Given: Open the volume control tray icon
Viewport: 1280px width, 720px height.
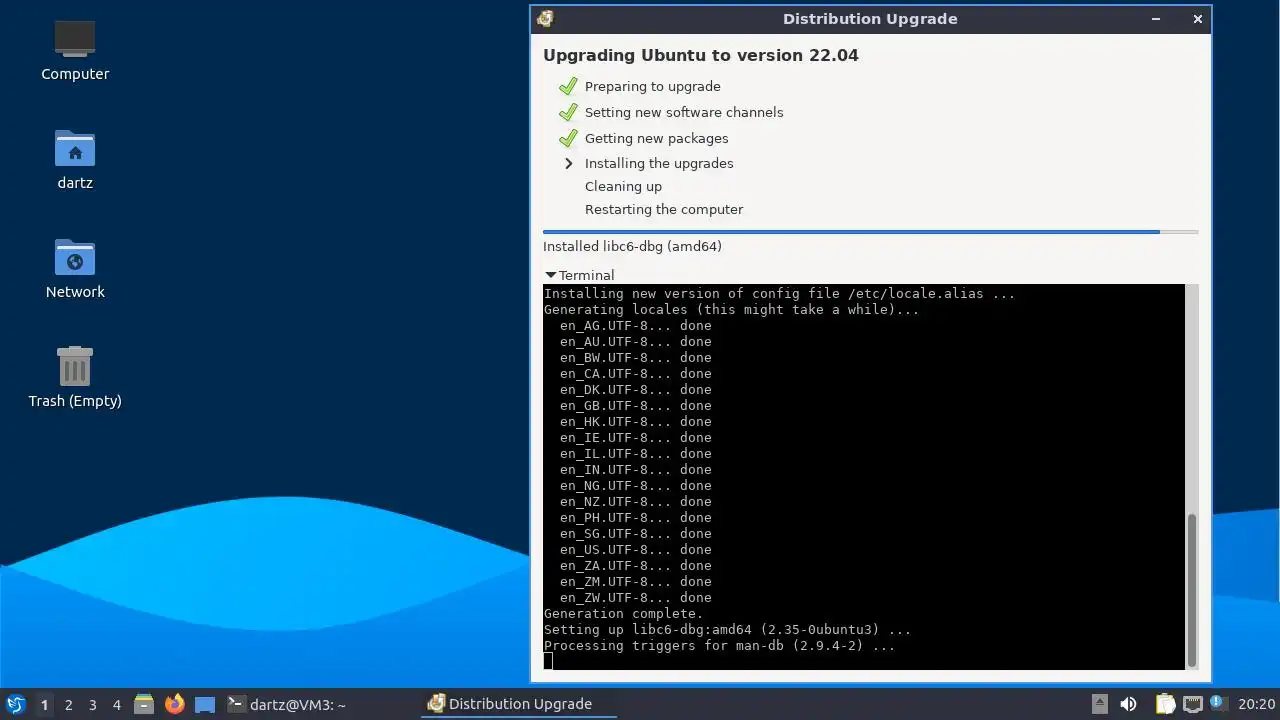Looking at the screenshot, I should click(1128, 704).
